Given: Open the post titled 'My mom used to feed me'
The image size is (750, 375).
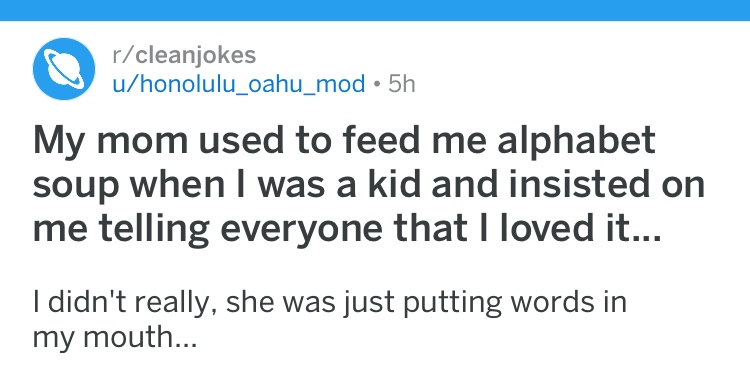Looking at the screenshot, I should tap(368, 185).
